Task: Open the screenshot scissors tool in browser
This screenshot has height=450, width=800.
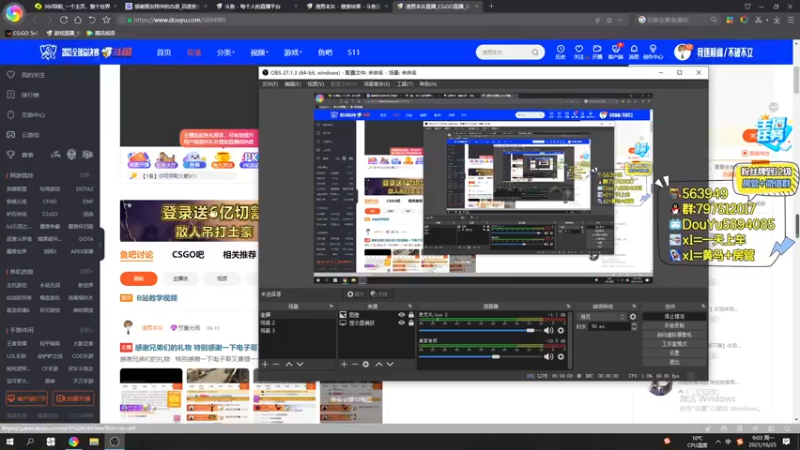Action: click(x=759, y=20)
